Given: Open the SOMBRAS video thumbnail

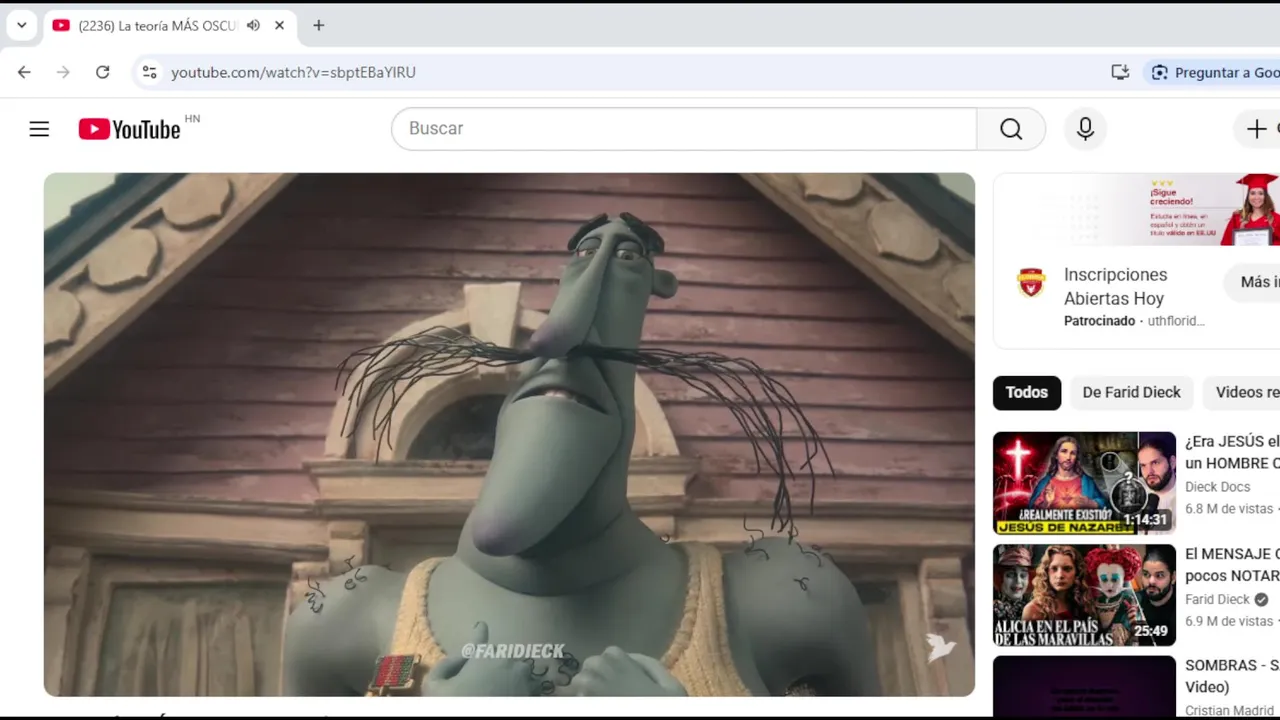Looking at the screenshot, I should [1084, 687].
